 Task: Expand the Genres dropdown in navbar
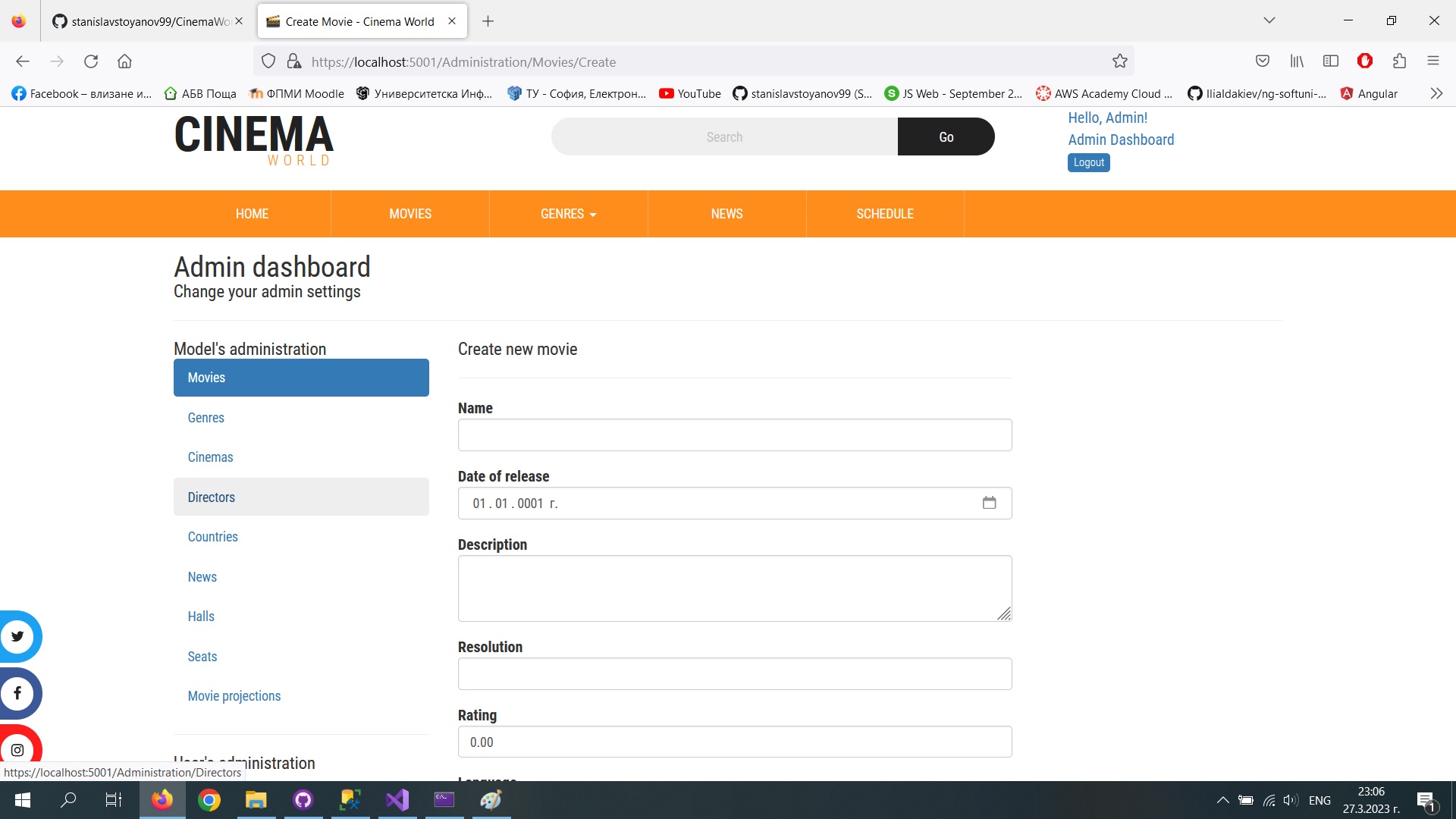tap(569, 214)
